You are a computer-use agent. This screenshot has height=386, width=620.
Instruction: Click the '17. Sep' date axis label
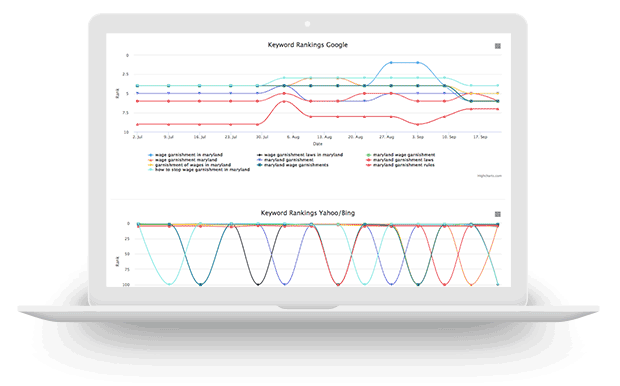480,137
